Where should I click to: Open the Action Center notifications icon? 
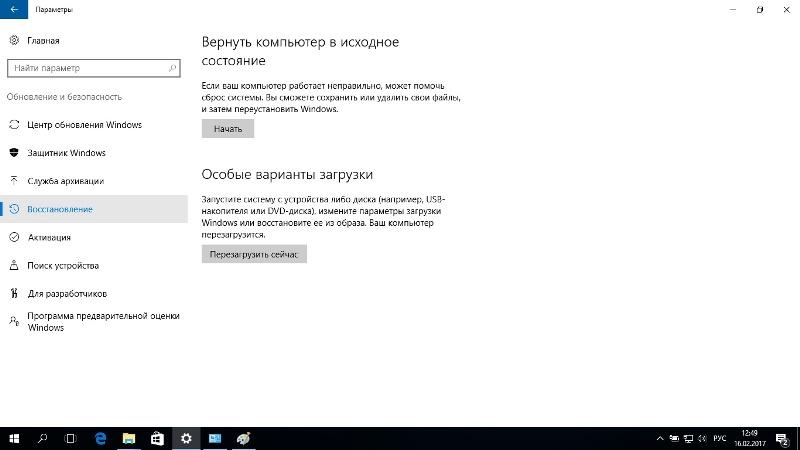tap(782, 438)
